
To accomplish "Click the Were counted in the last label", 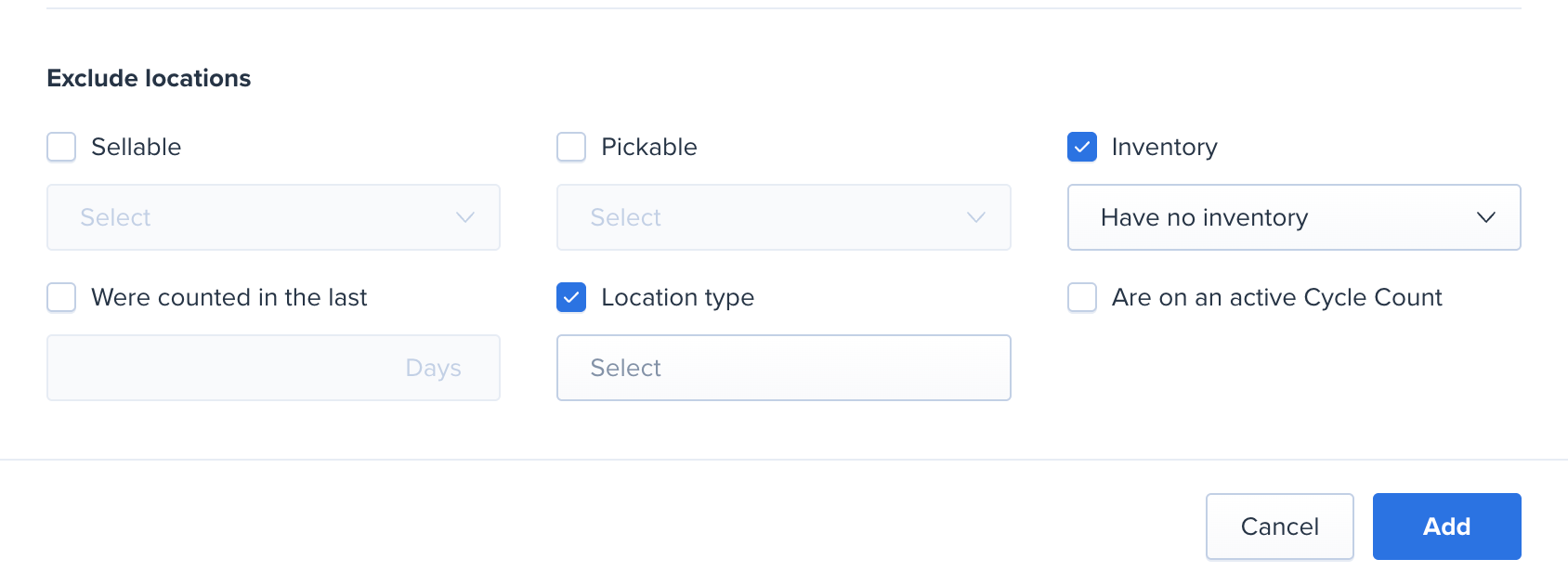I will click(x=229, y=297).
